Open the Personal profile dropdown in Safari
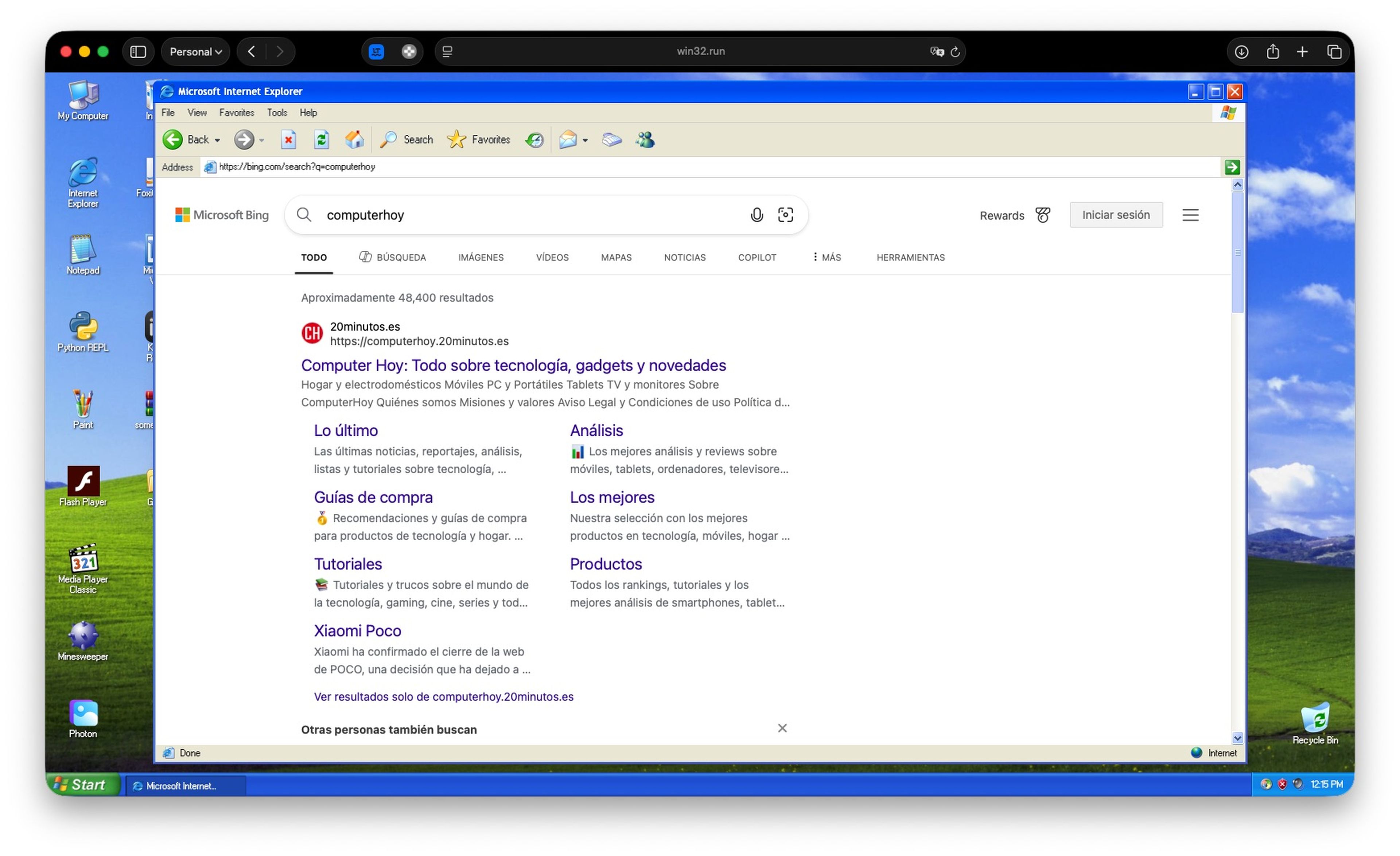This screenshot has width=1400, height=856. [195, 52]
